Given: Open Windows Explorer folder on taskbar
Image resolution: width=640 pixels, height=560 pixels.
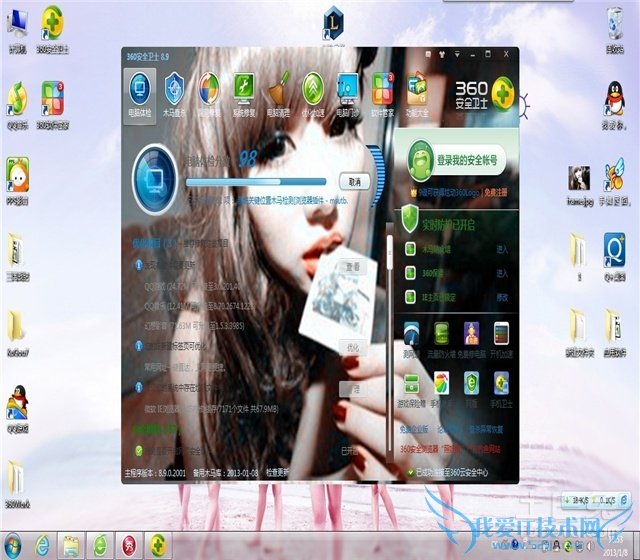Looking at the screenshot, I should [x=71, y=546].
